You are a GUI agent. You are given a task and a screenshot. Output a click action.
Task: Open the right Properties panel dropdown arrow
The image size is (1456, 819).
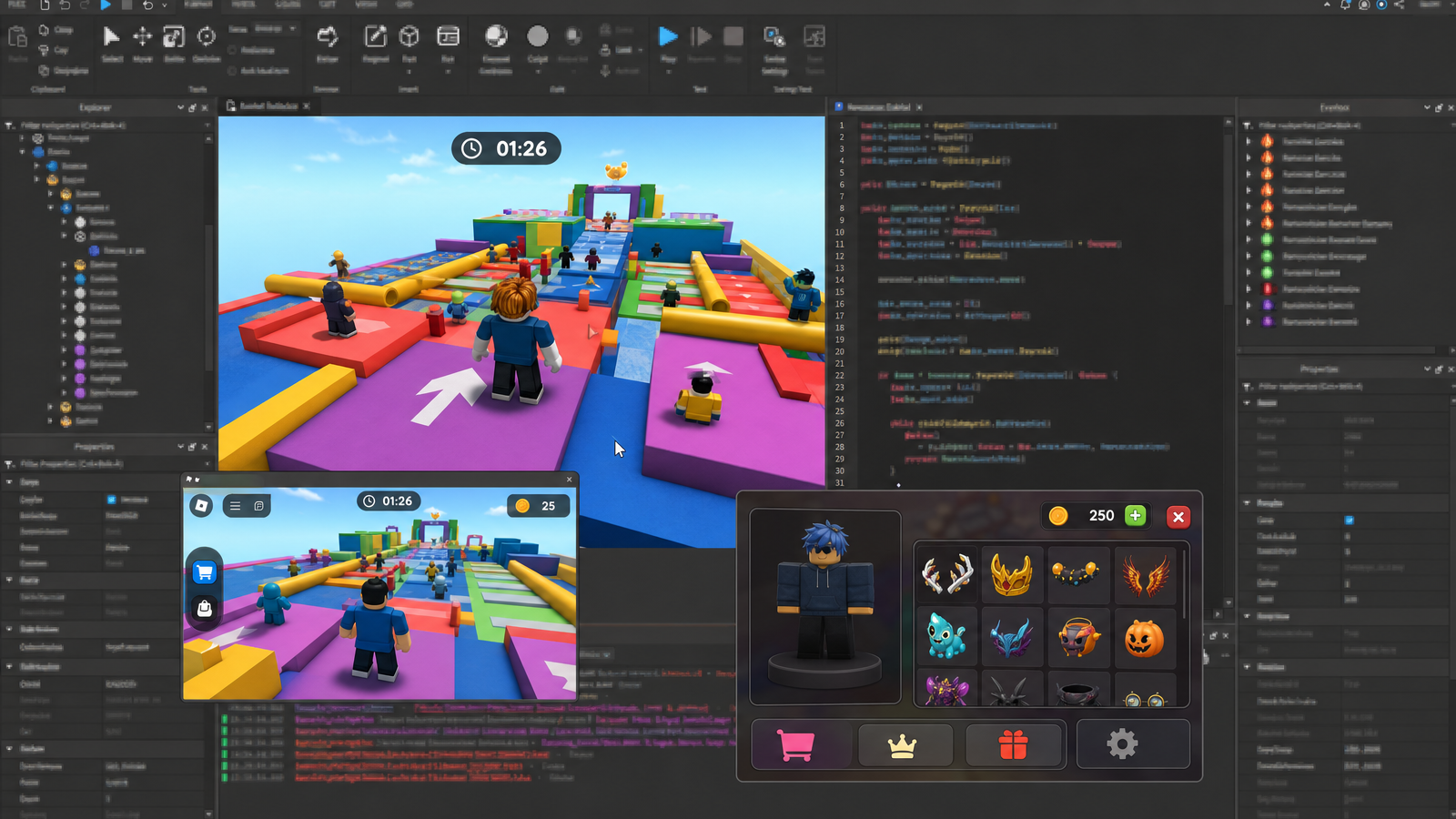coord(1427,369)
